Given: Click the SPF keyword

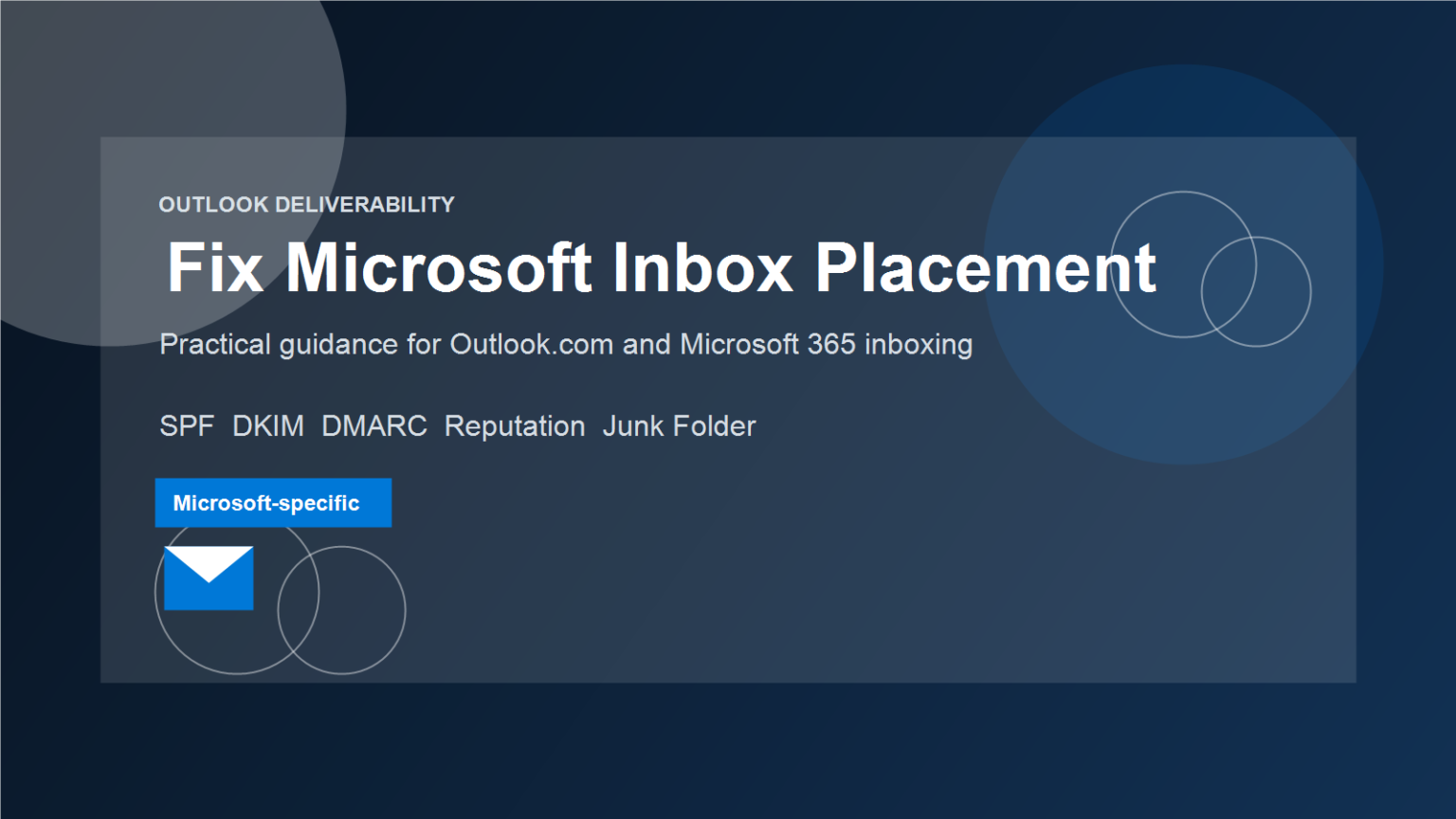Looking at the screenshot, I should (187, 427).
